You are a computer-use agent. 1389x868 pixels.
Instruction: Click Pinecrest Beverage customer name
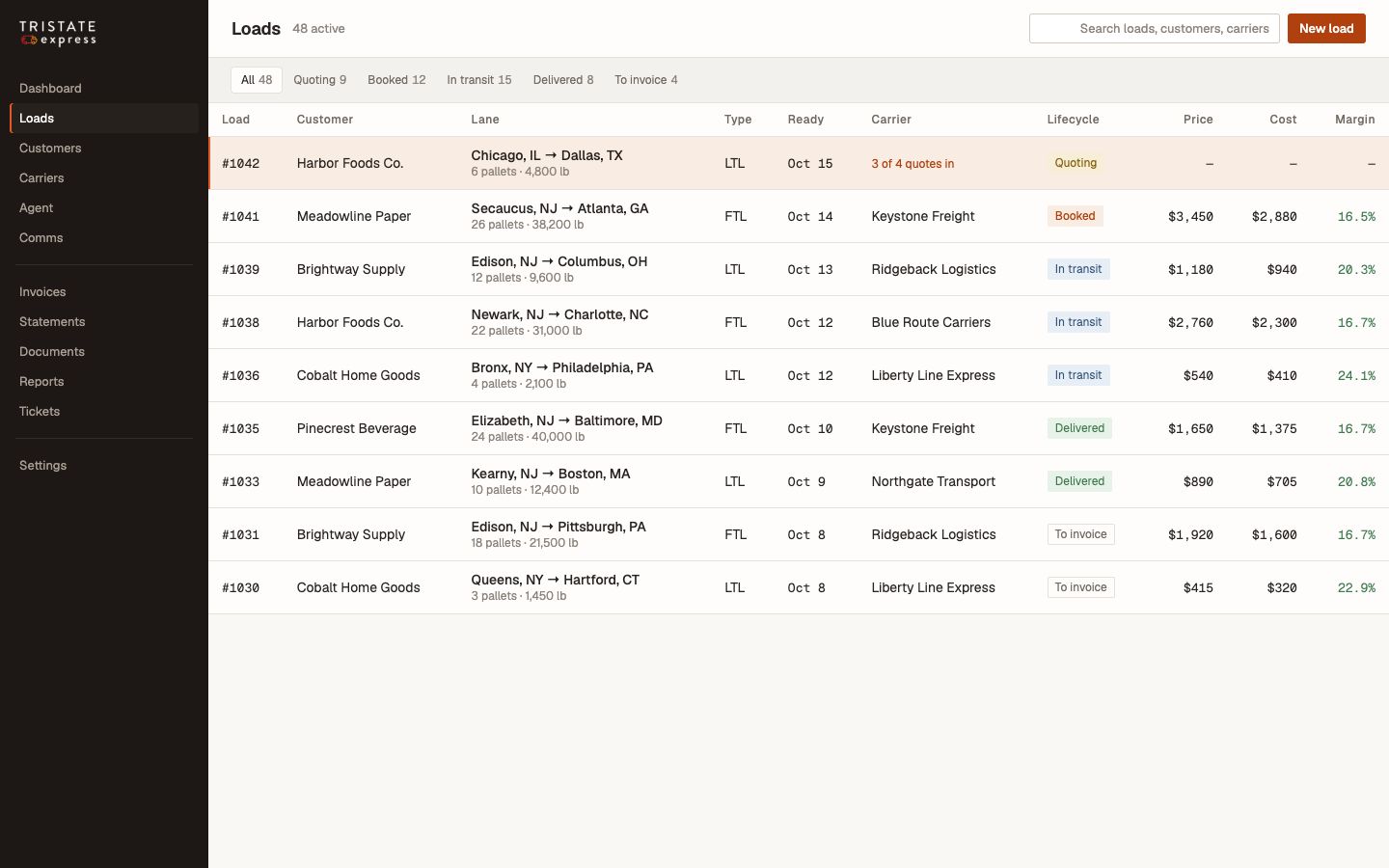[x=356, y=428]
